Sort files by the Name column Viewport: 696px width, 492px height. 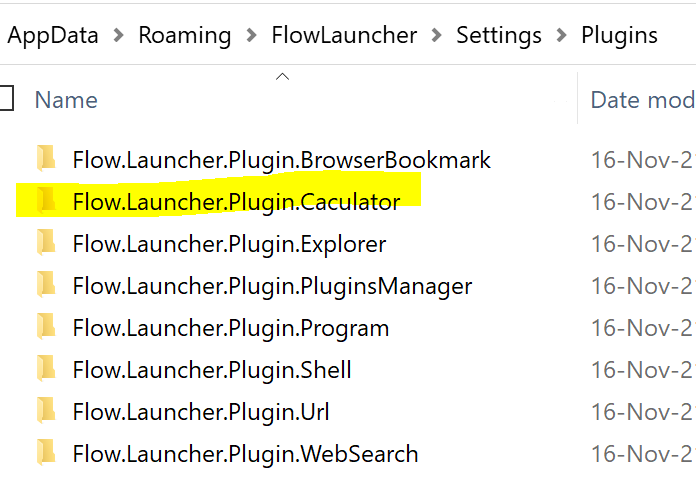[x=66, y=100]
